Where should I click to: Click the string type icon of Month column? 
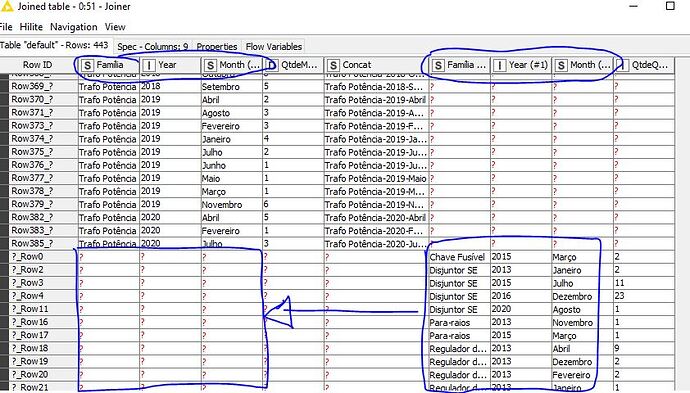coord(210,65)
